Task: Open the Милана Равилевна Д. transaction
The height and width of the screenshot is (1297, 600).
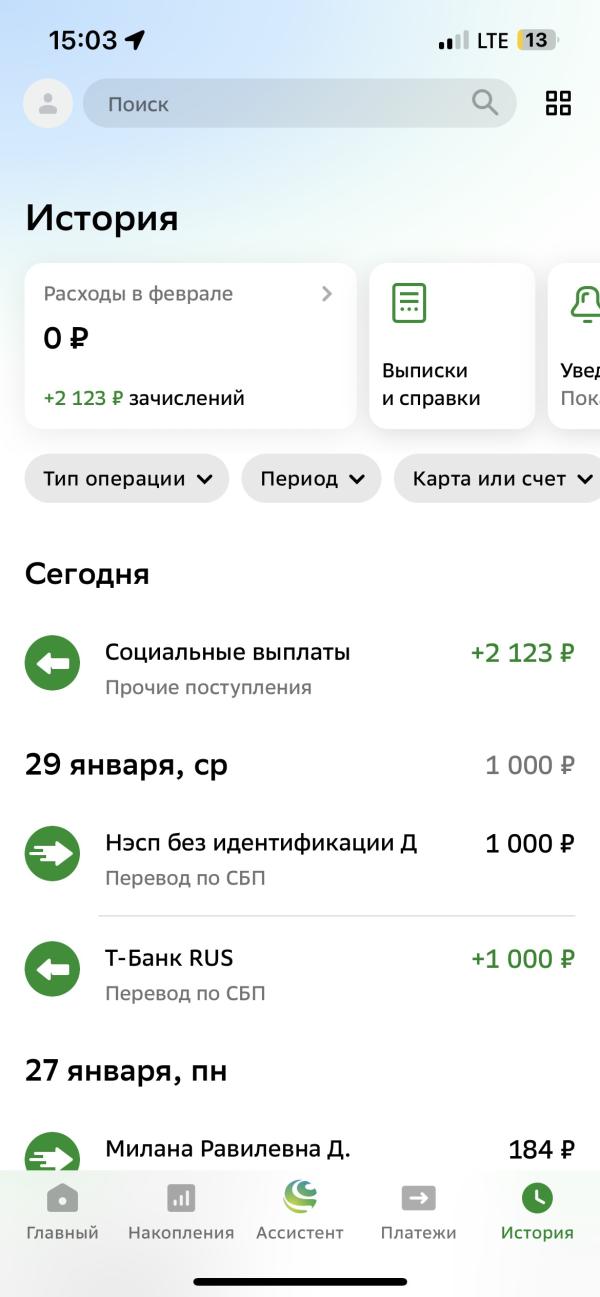Action: (300, 1150)
